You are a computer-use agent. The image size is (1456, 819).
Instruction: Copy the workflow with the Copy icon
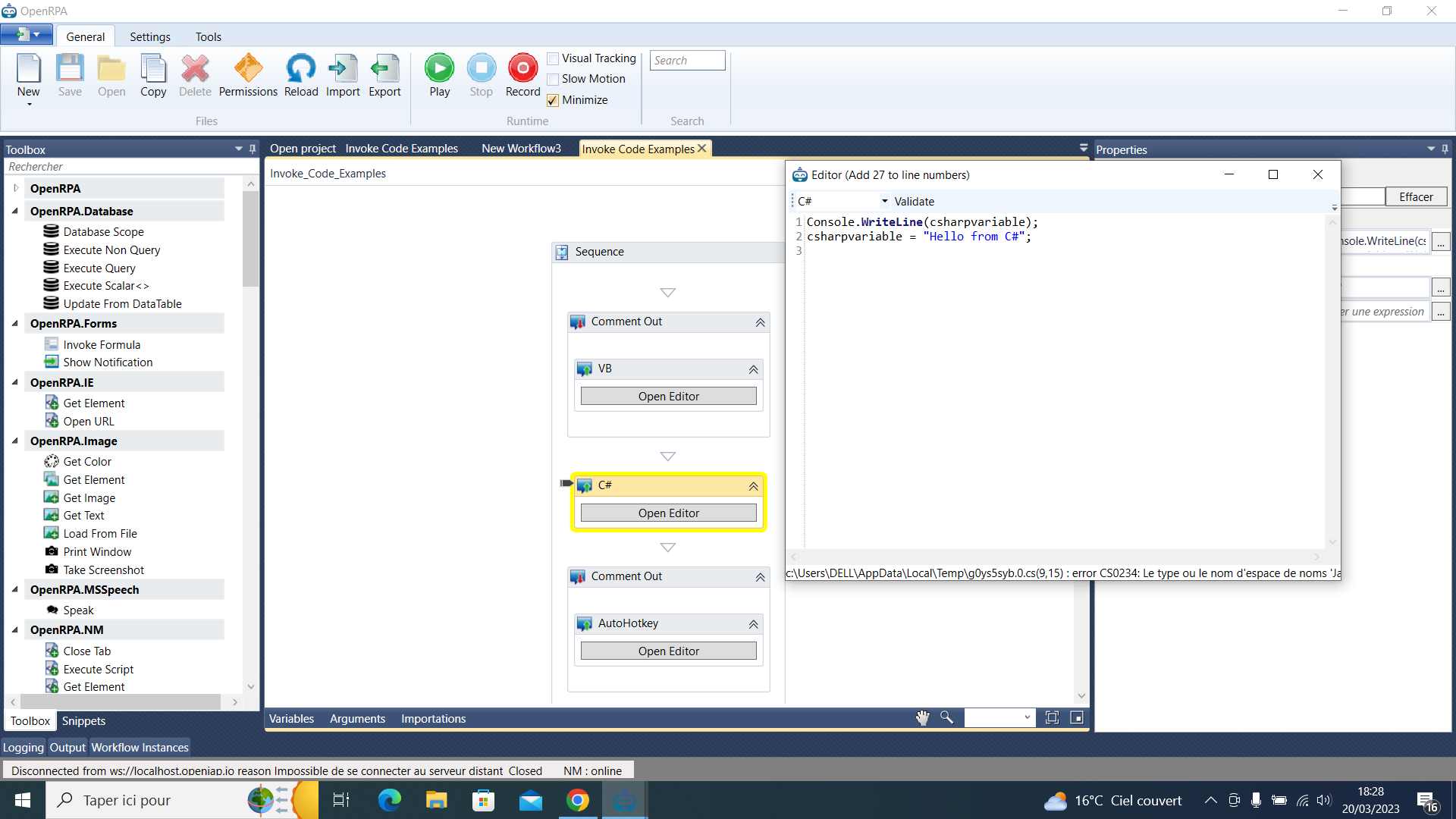click(153, 68)
